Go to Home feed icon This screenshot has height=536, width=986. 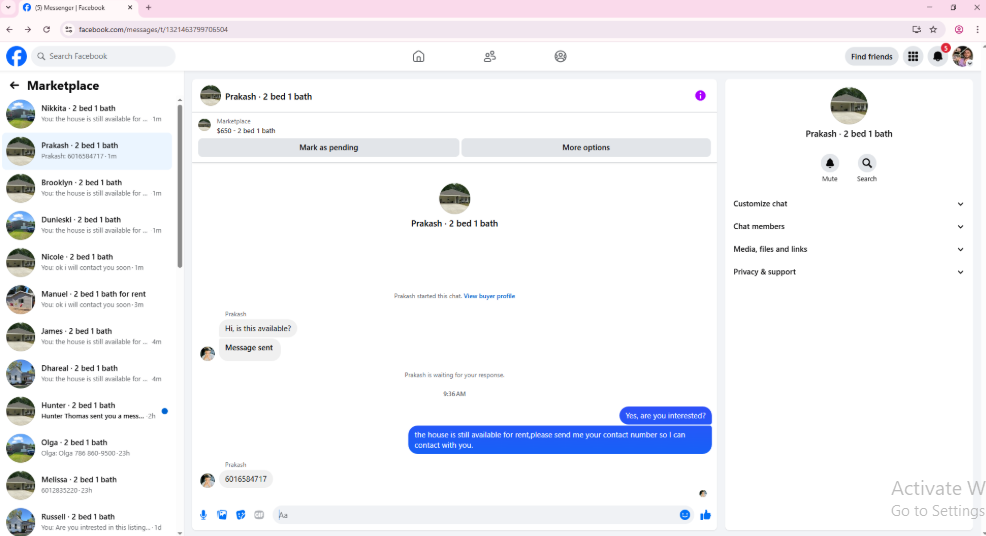(x=418, y=57)
